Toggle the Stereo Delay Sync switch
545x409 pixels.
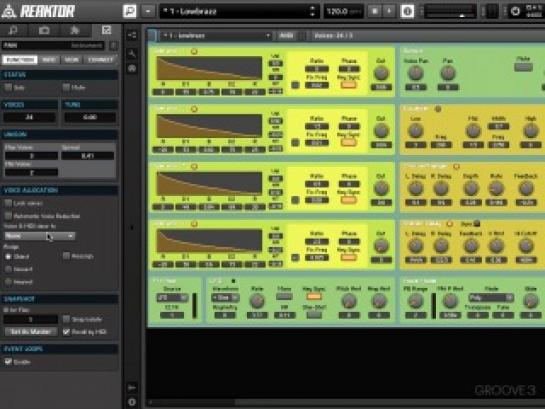pyautogui.click(x=476, y=224)
